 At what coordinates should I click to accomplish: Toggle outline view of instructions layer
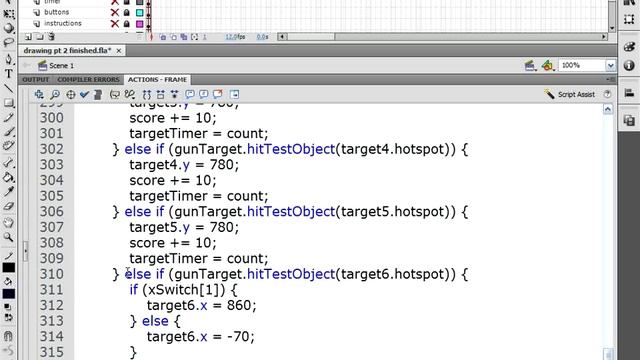point(140,24)
